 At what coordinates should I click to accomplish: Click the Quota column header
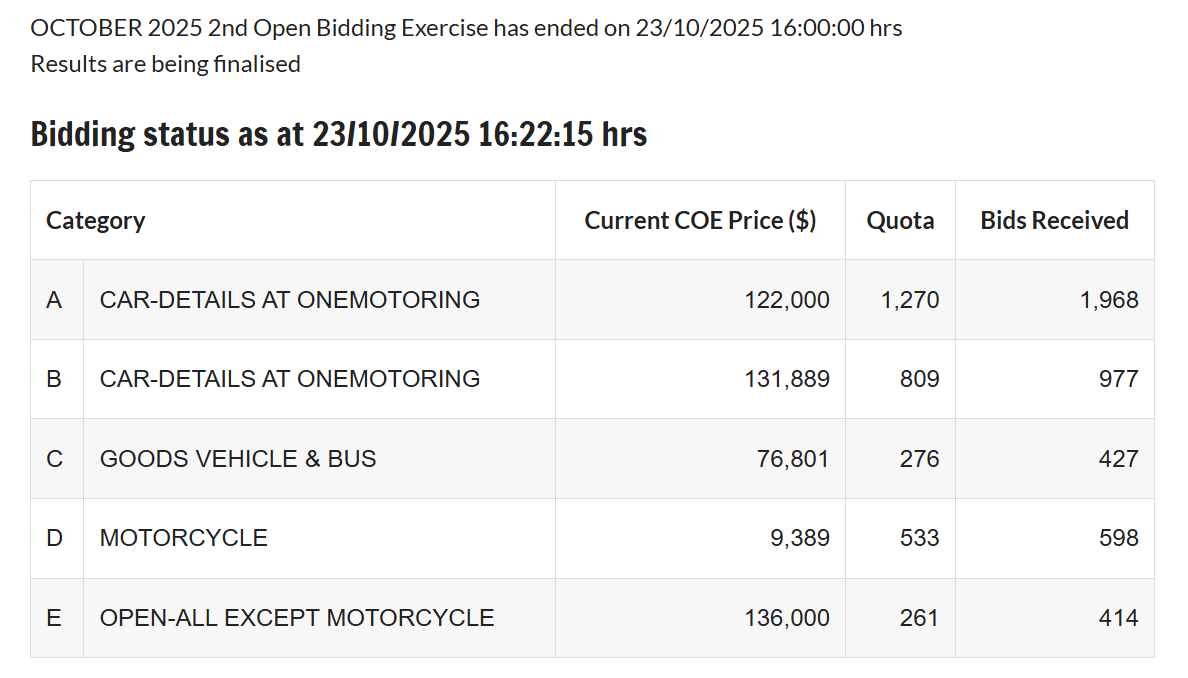pos(900,220)
